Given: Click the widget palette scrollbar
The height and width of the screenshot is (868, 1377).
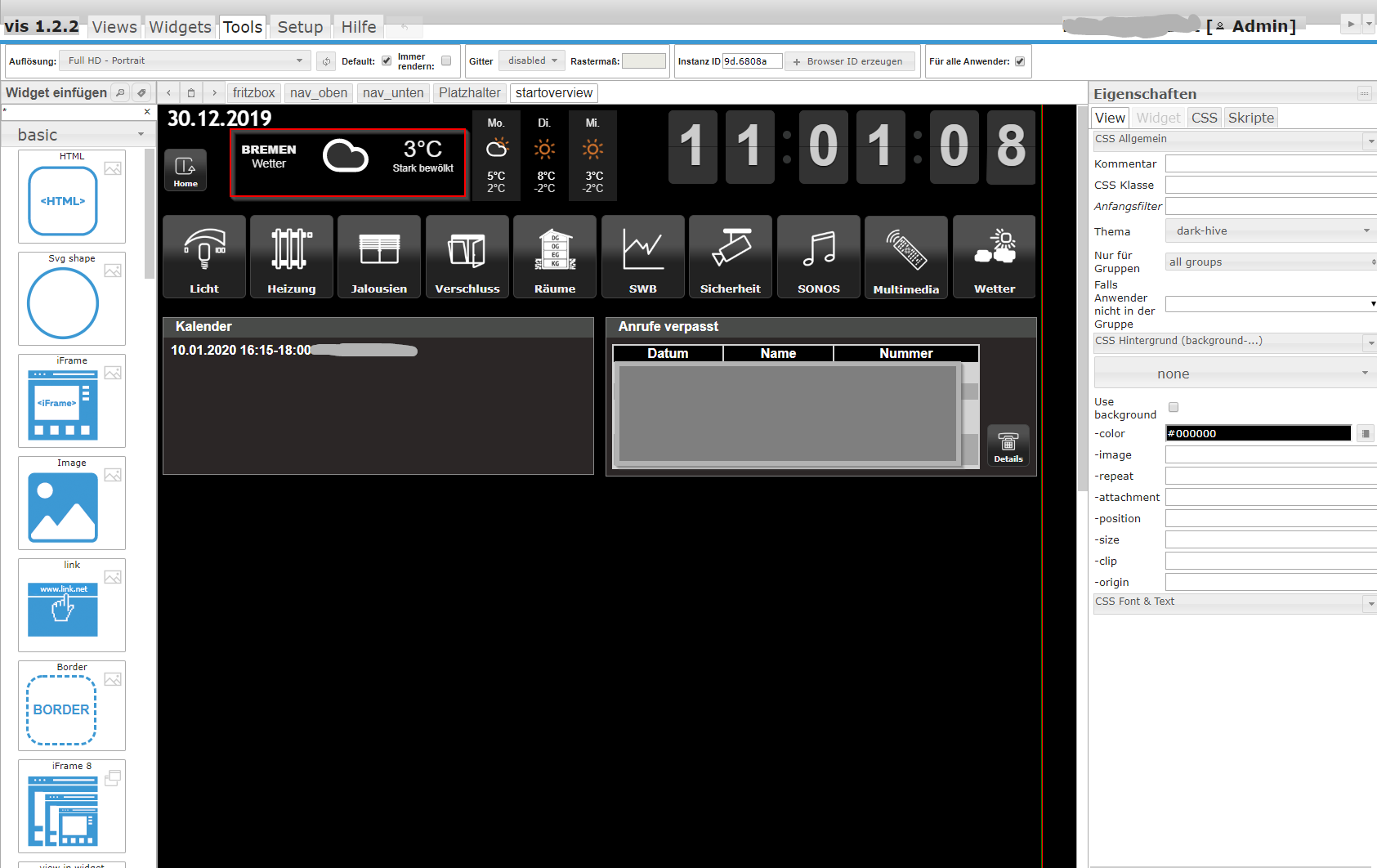Looking at the screenshot, I should [150, 214].
